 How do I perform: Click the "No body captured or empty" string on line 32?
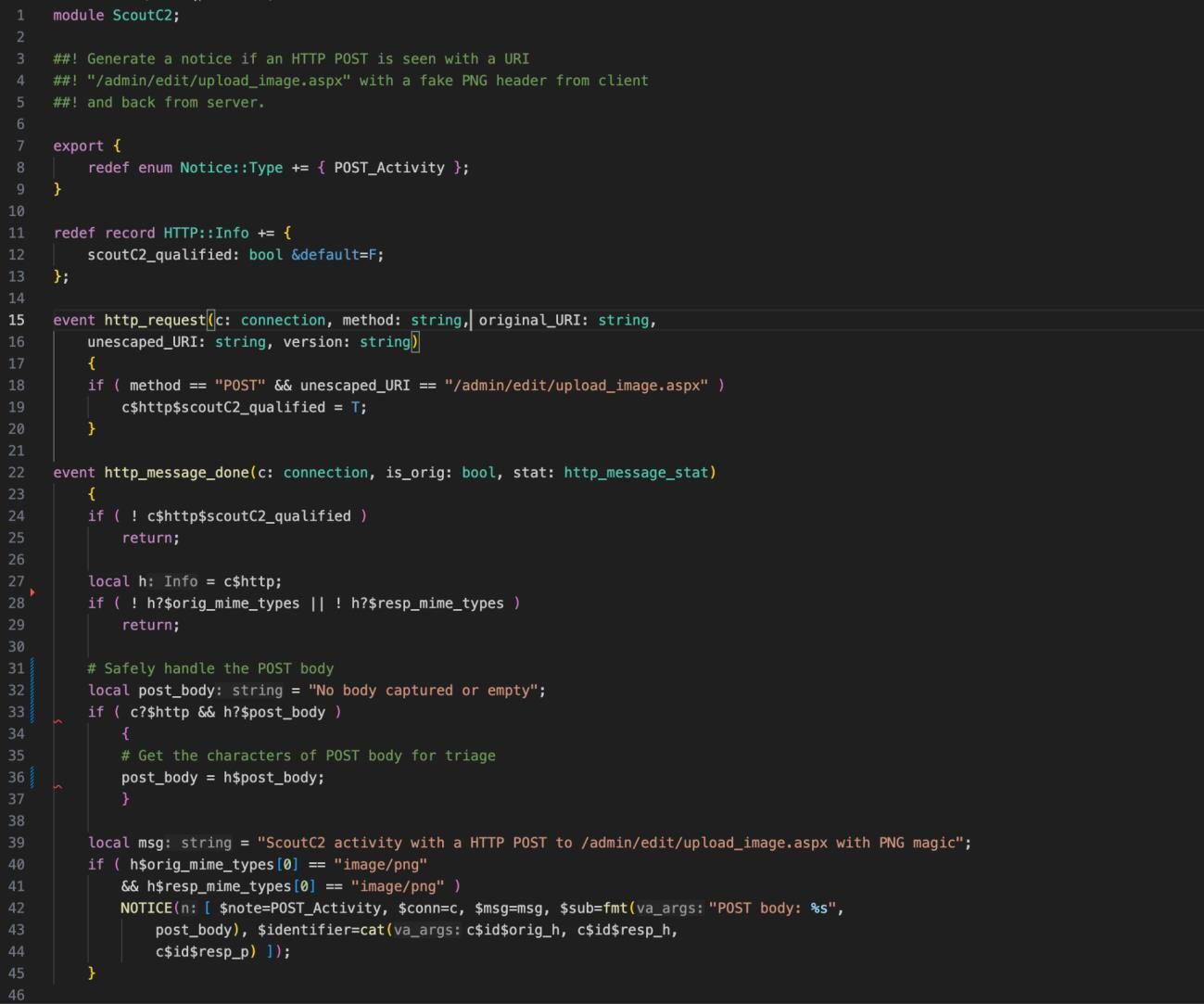pos(422,691)
